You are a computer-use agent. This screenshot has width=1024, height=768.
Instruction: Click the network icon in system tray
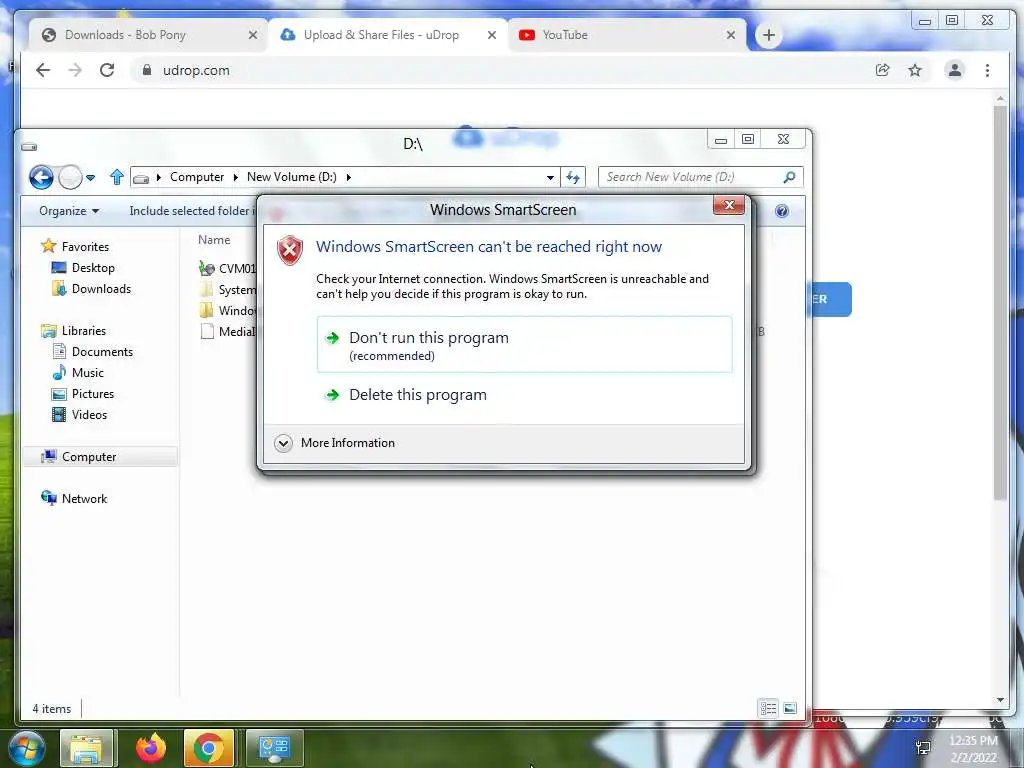(x=923, y=748)
